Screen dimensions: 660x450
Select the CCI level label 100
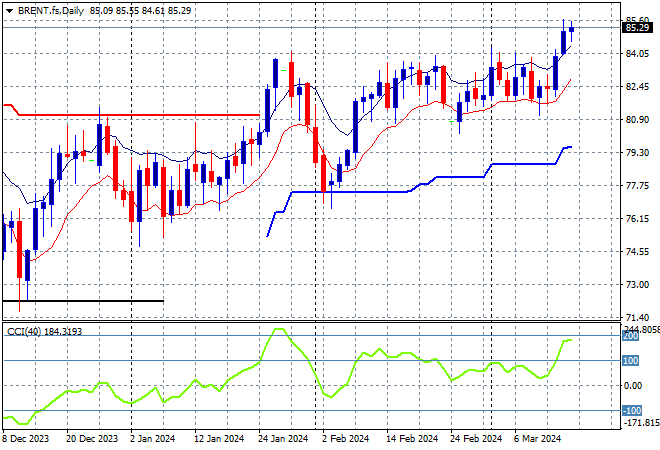click(631, 361)
